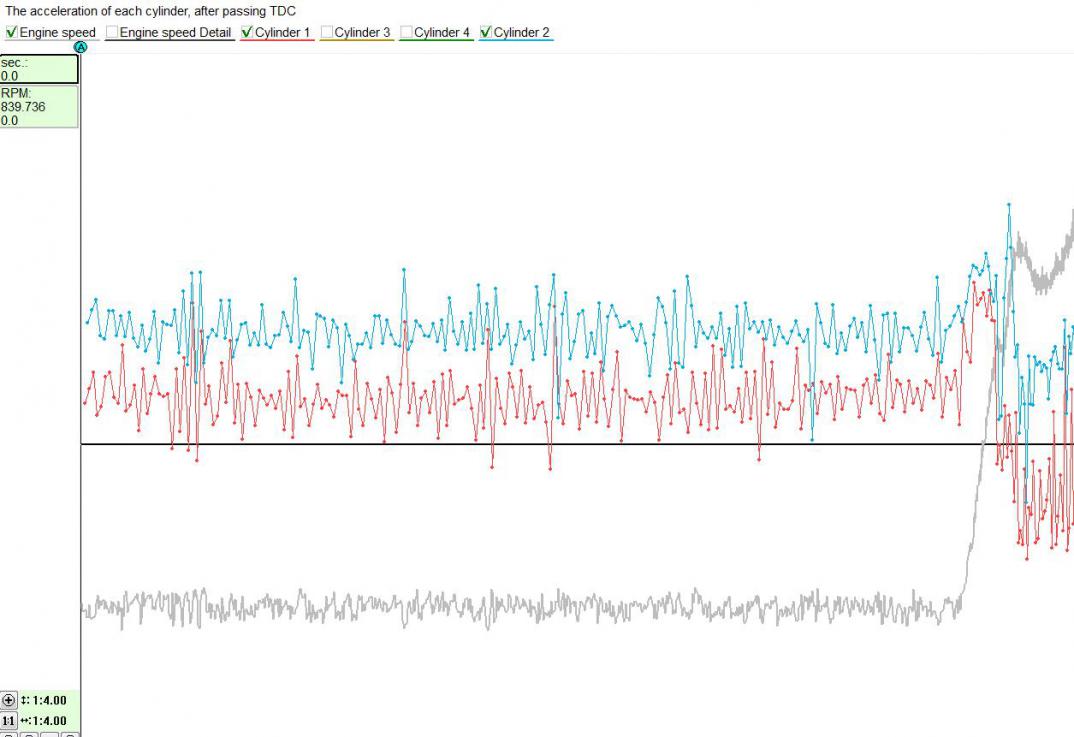Uncheck the Cylinder 2 checkbox
This screenshot has width=1074, height=737.
coord(486,32)
